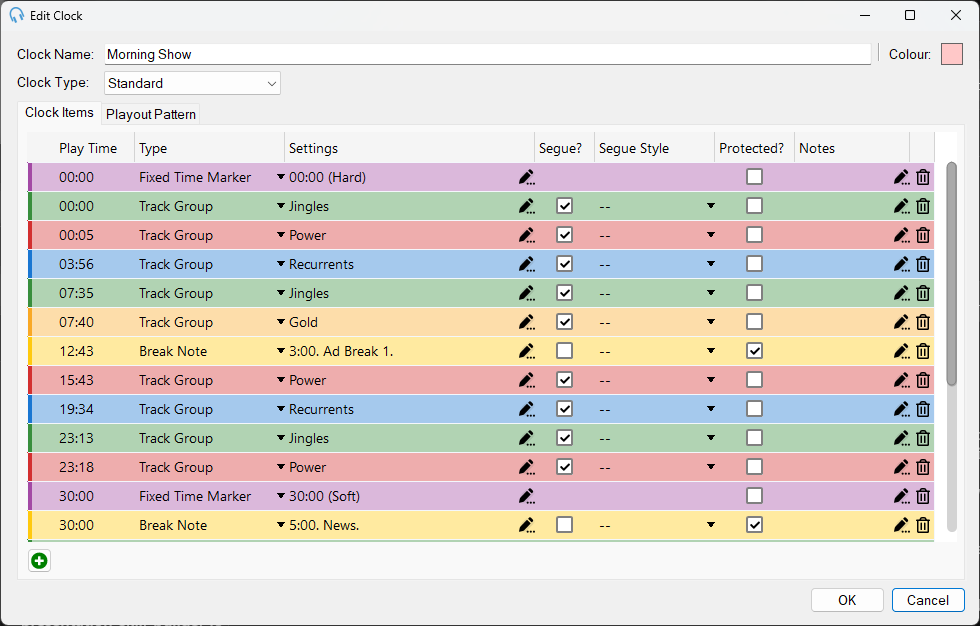Add a new clock item with green plus

coord(39,561)
